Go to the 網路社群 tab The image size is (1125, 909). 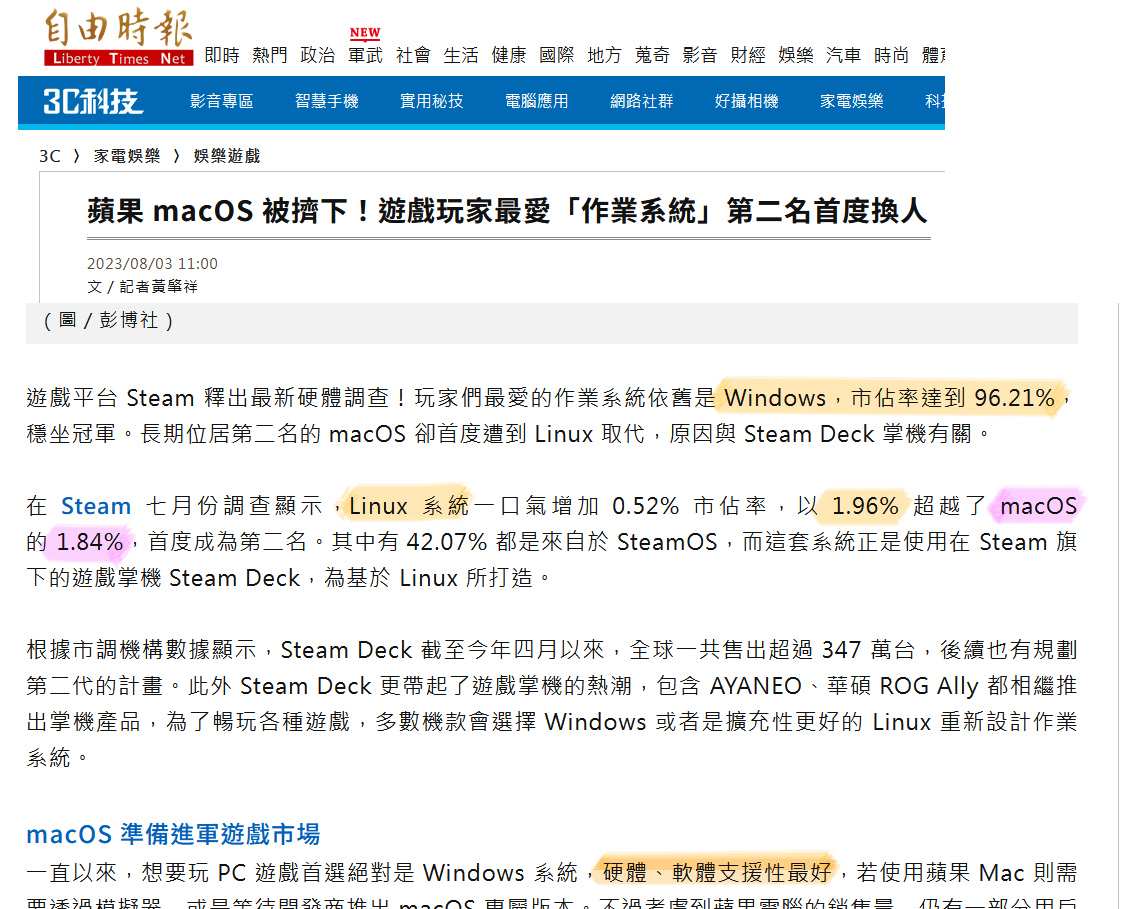click(641, 101)
